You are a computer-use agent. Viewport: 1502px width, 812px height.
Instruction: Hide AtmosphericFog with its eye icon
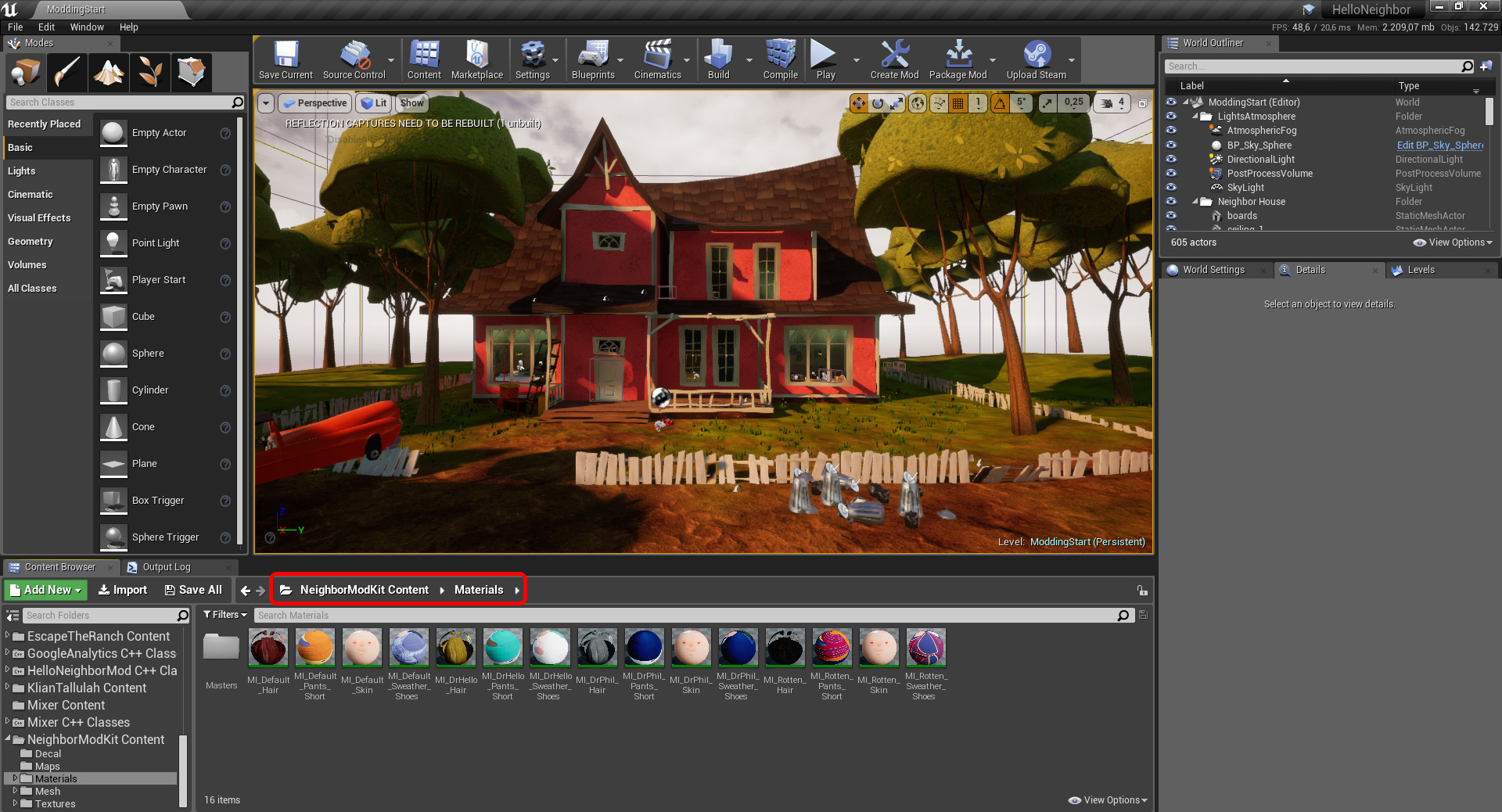click(x=1171, y=131)
